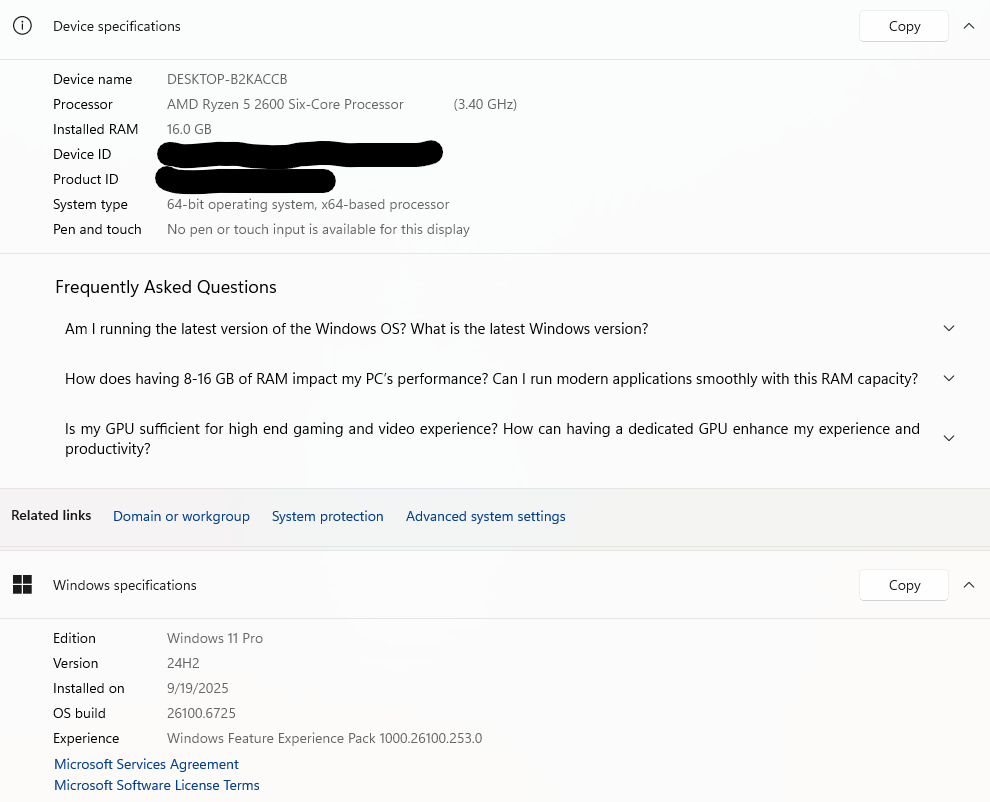Click the Device specifications header title
Image resolution: width=990 pixels, height=802 pixels.
[117, 26]
